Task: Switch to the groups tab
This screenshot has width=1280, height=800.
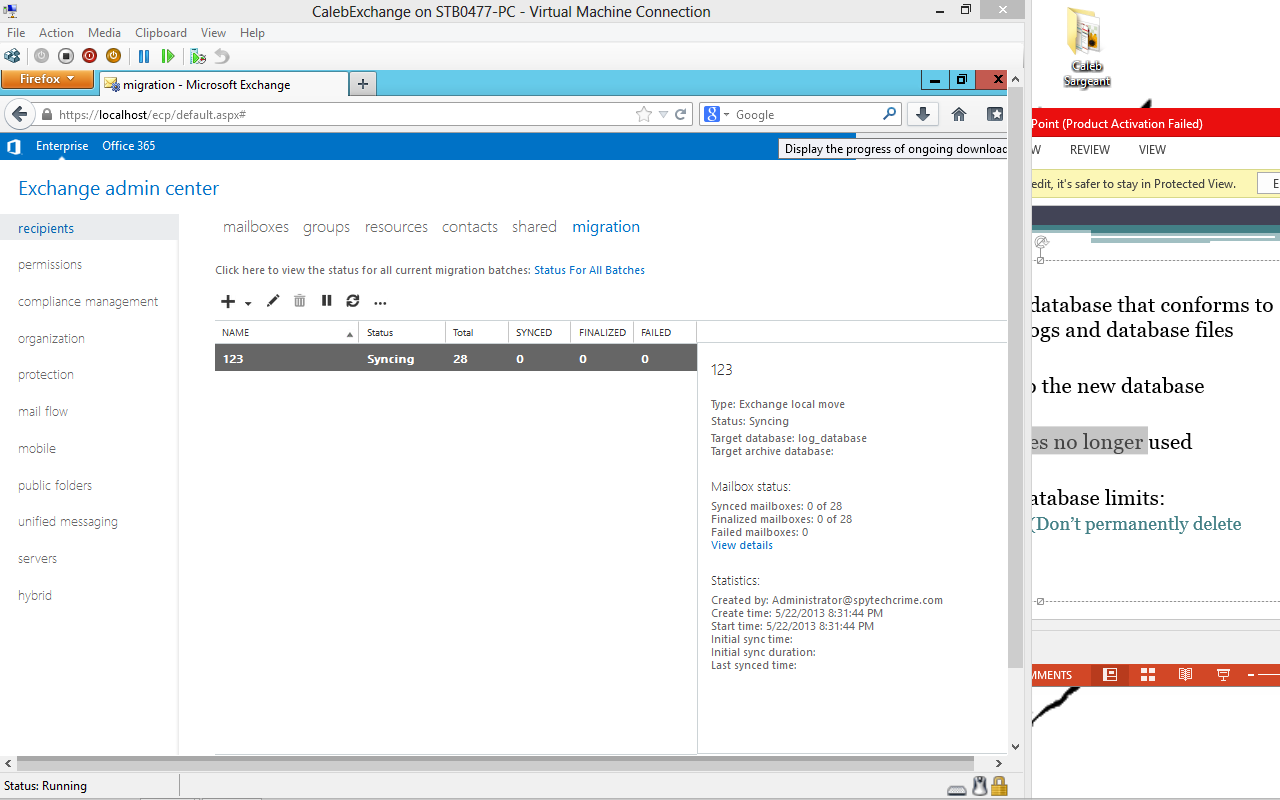Action: point(327,227)
